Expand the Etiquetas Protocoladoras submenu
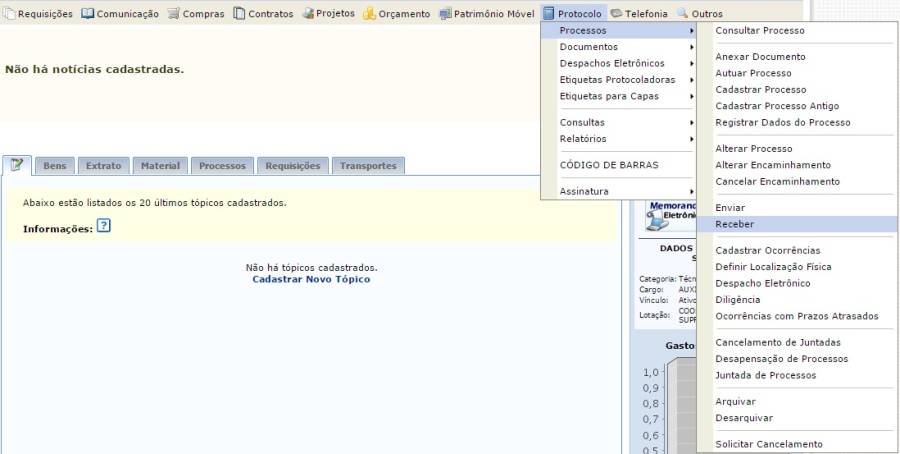This screenshot has width=900, height=454. (618, 80)
